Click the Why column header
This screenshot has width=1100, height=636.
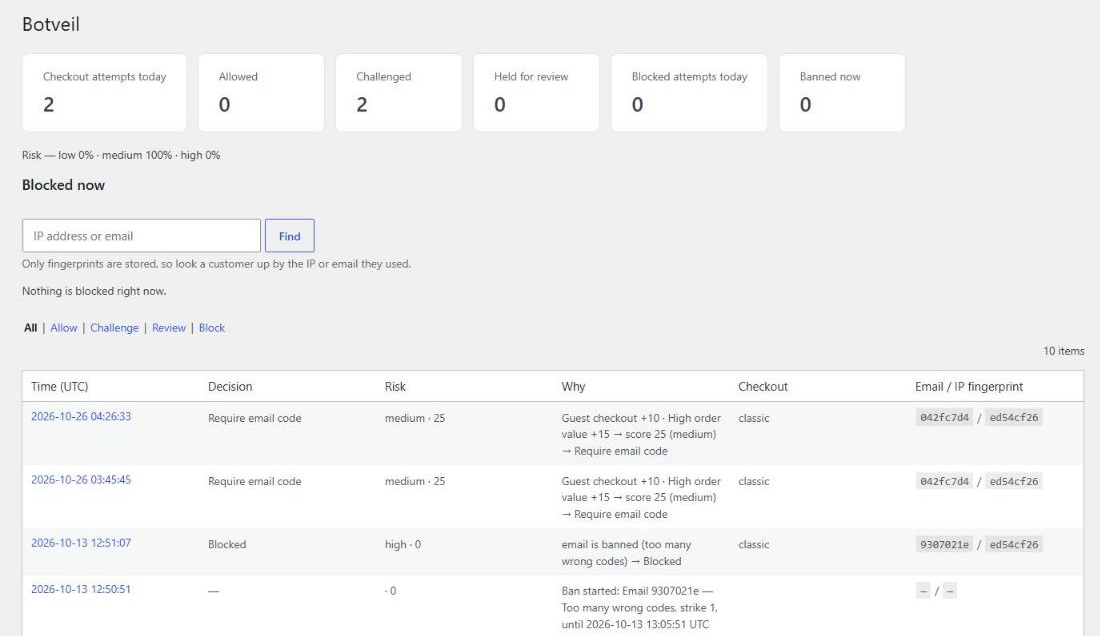[573, 386]
